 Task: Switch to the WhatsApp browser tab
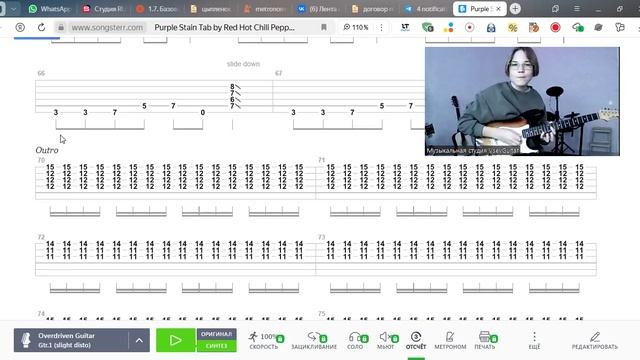50,9
